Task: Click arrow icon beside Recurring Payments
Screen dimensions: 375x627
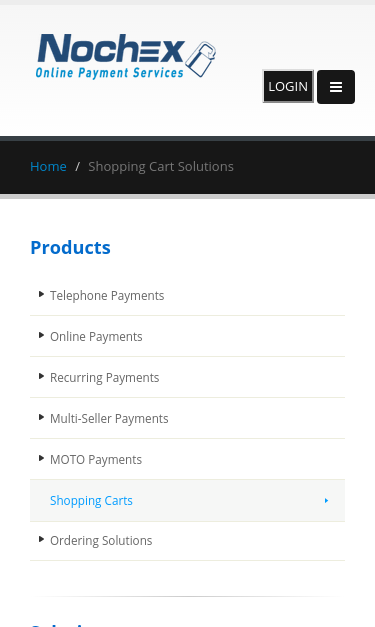Action: pyautogui.click(x=41, y=376)
